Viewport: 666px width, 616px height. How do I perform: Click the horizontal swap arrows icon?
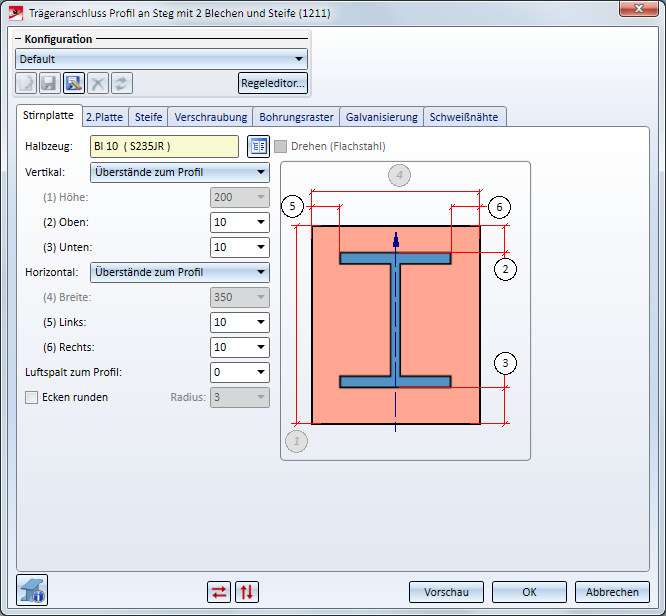218,591
